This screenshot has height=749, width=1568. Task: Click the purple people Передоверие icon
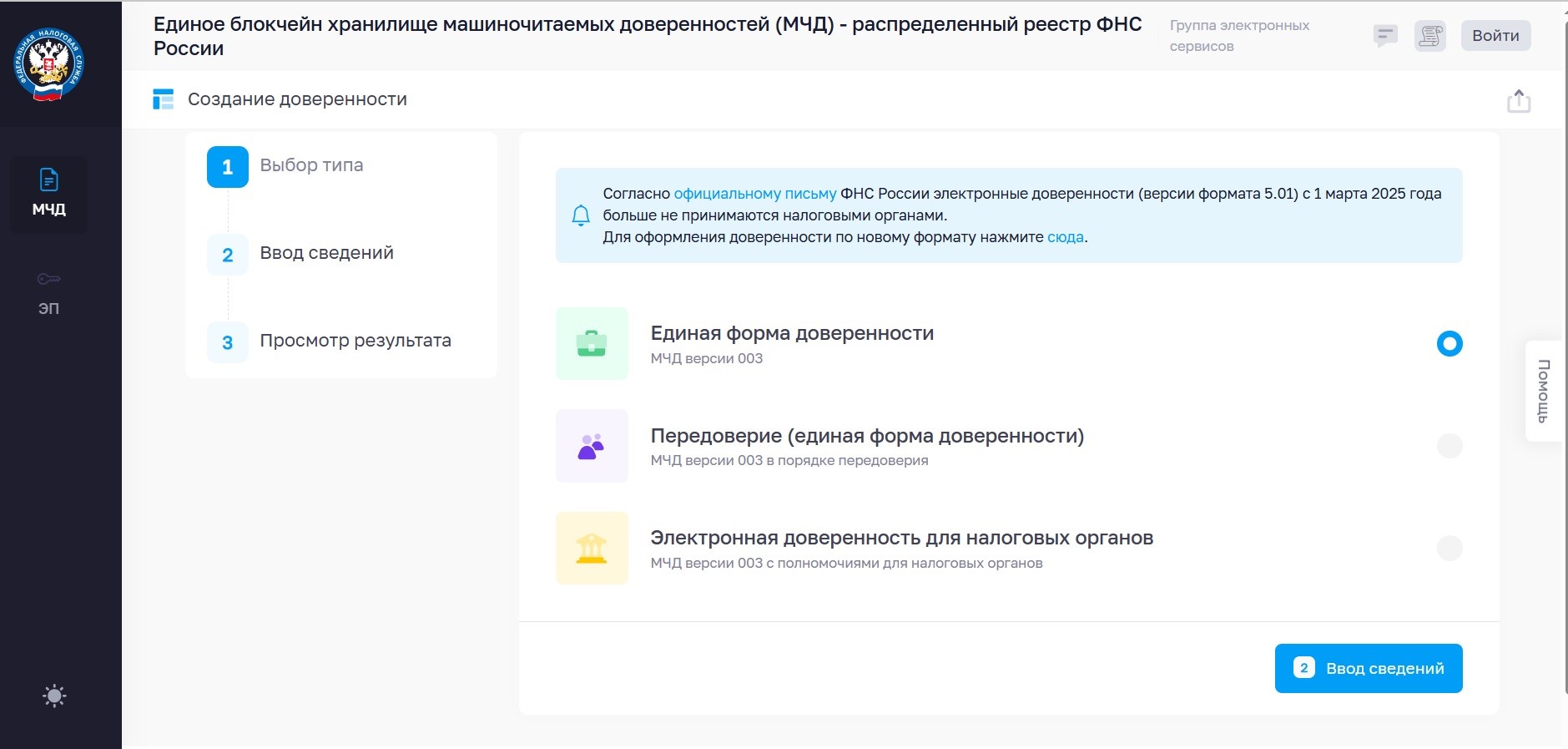pyautogui.click(x=592, y=446)
